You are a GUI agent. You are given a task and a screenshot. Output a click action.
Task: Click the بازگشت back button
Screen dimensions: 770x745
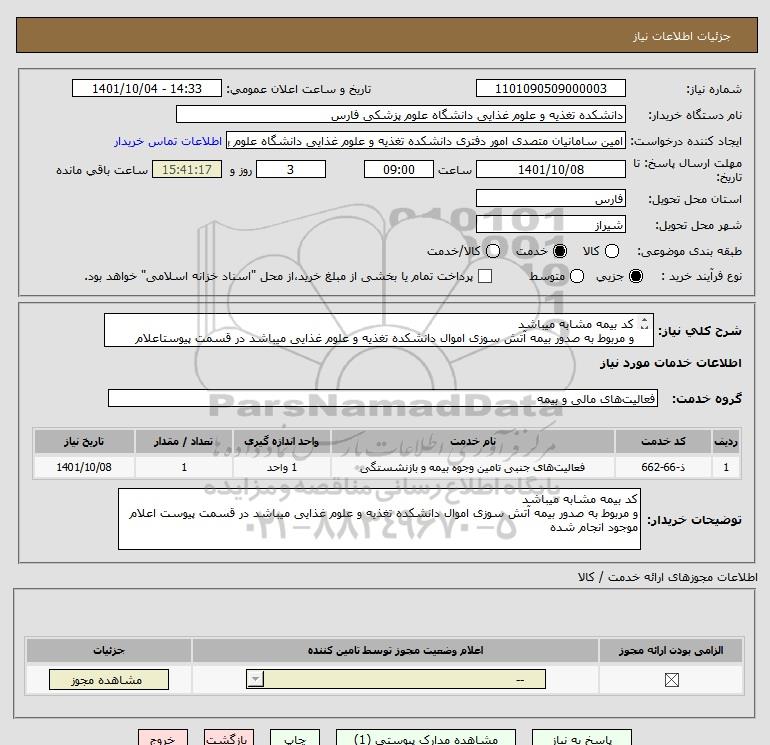229,738
